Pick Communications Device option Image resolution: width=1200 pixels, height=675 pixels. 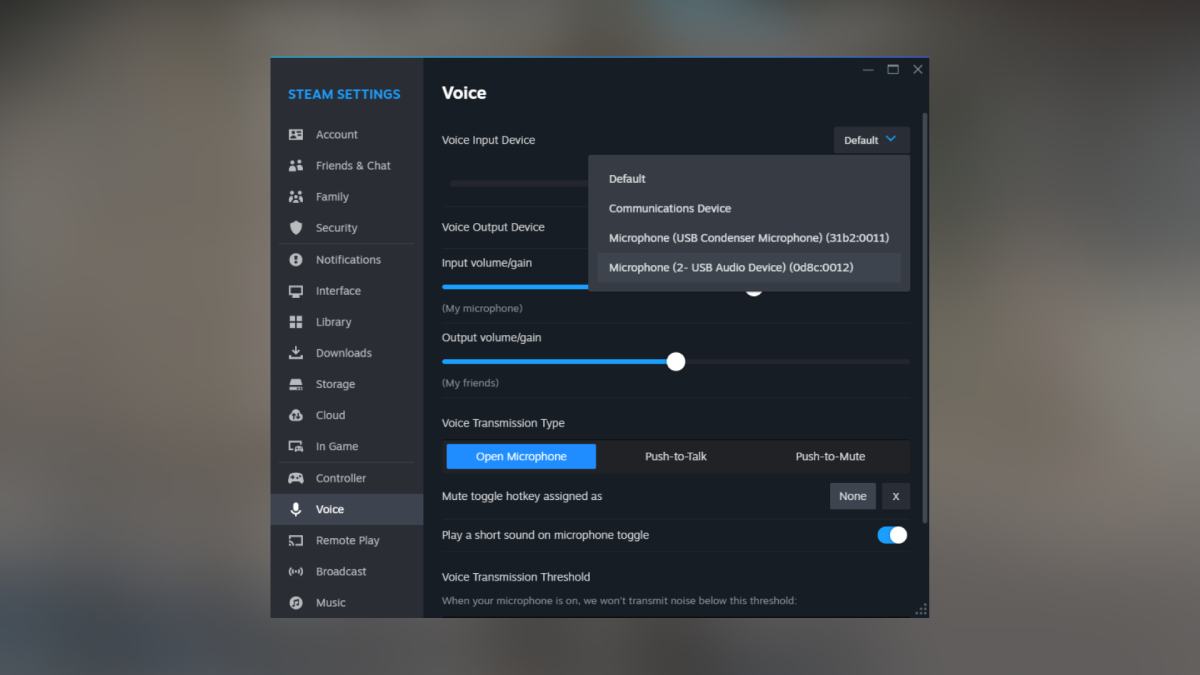pyautogui.click(x=670, y=208)
